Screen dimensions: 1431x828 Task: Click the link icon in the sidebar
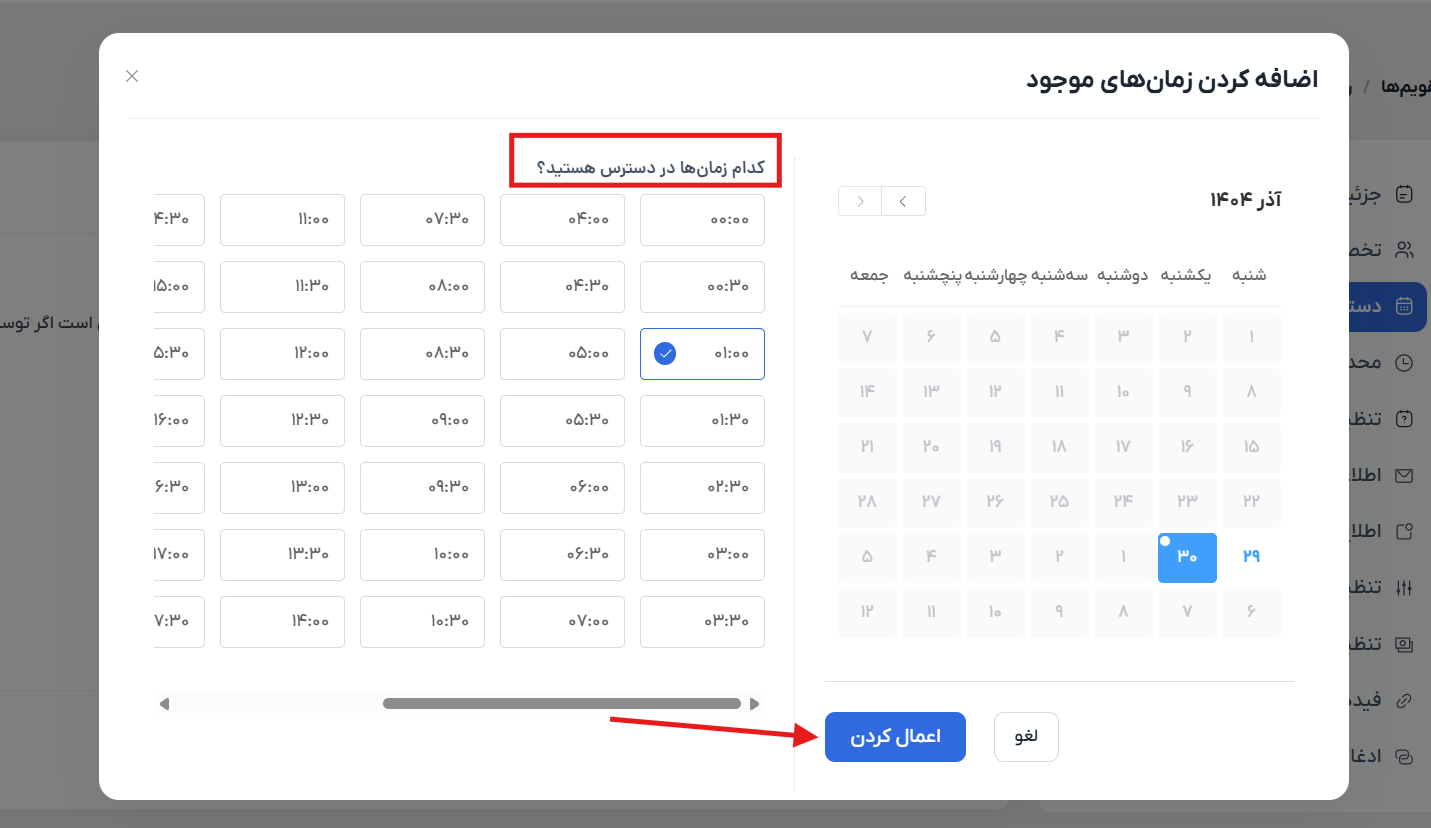(1404, 700)
